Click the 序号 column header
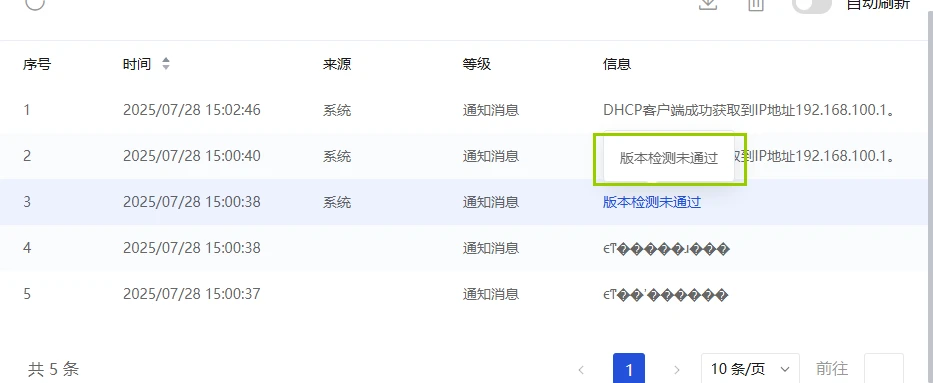Screen dimensions: 933x383 pyautogui.click(x=37, y=64)
